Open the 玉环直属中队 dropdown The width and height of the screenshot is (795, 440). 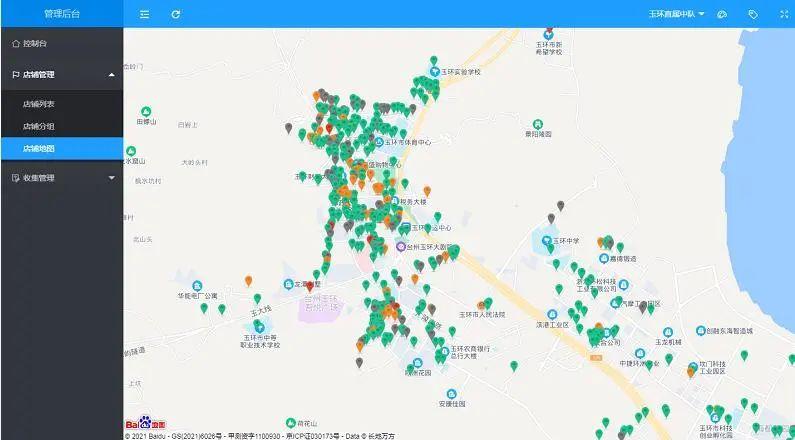[676, 14]
